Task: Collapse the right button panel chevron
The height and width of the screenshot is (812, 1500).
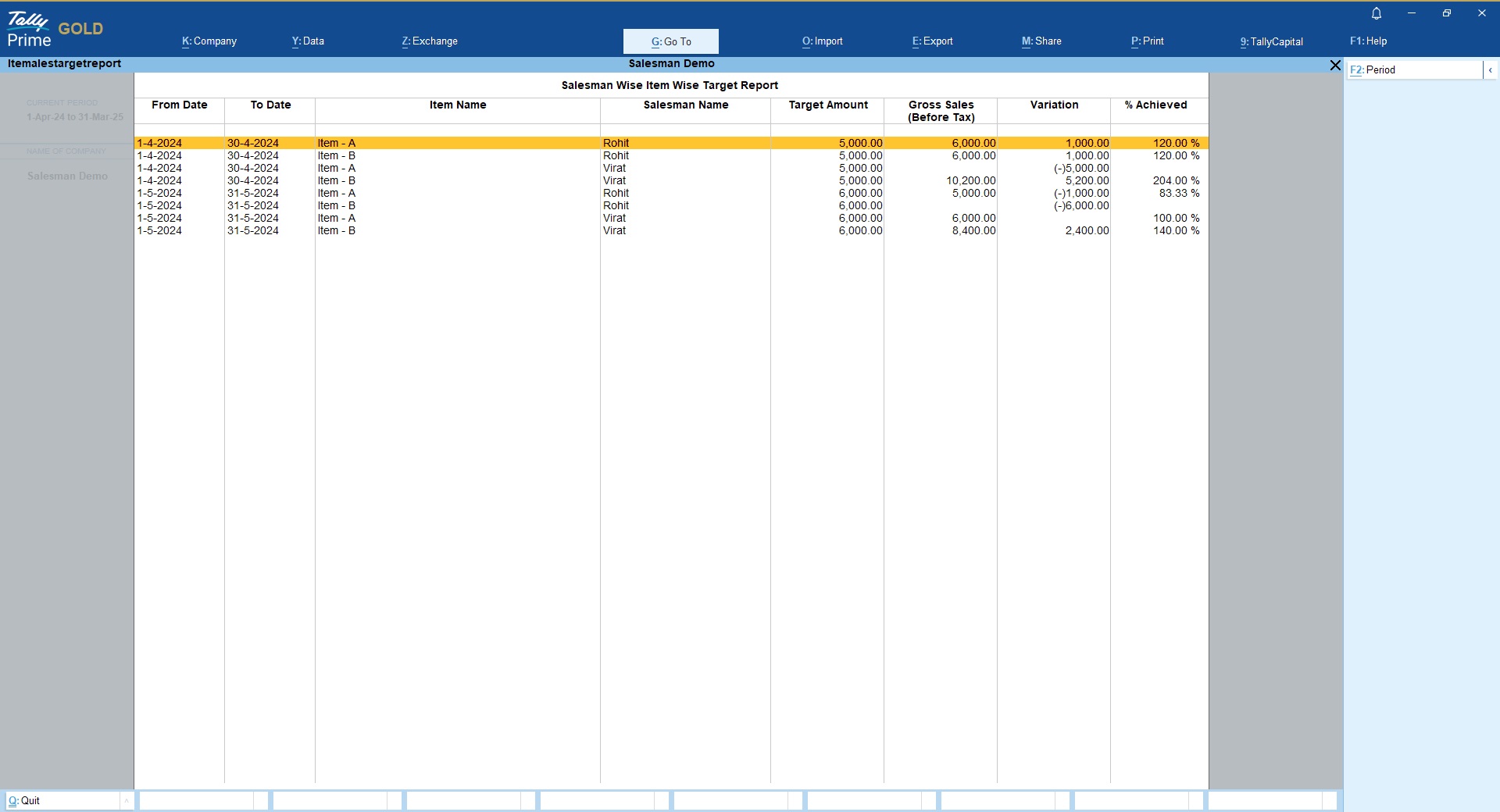Action: 1490,70
